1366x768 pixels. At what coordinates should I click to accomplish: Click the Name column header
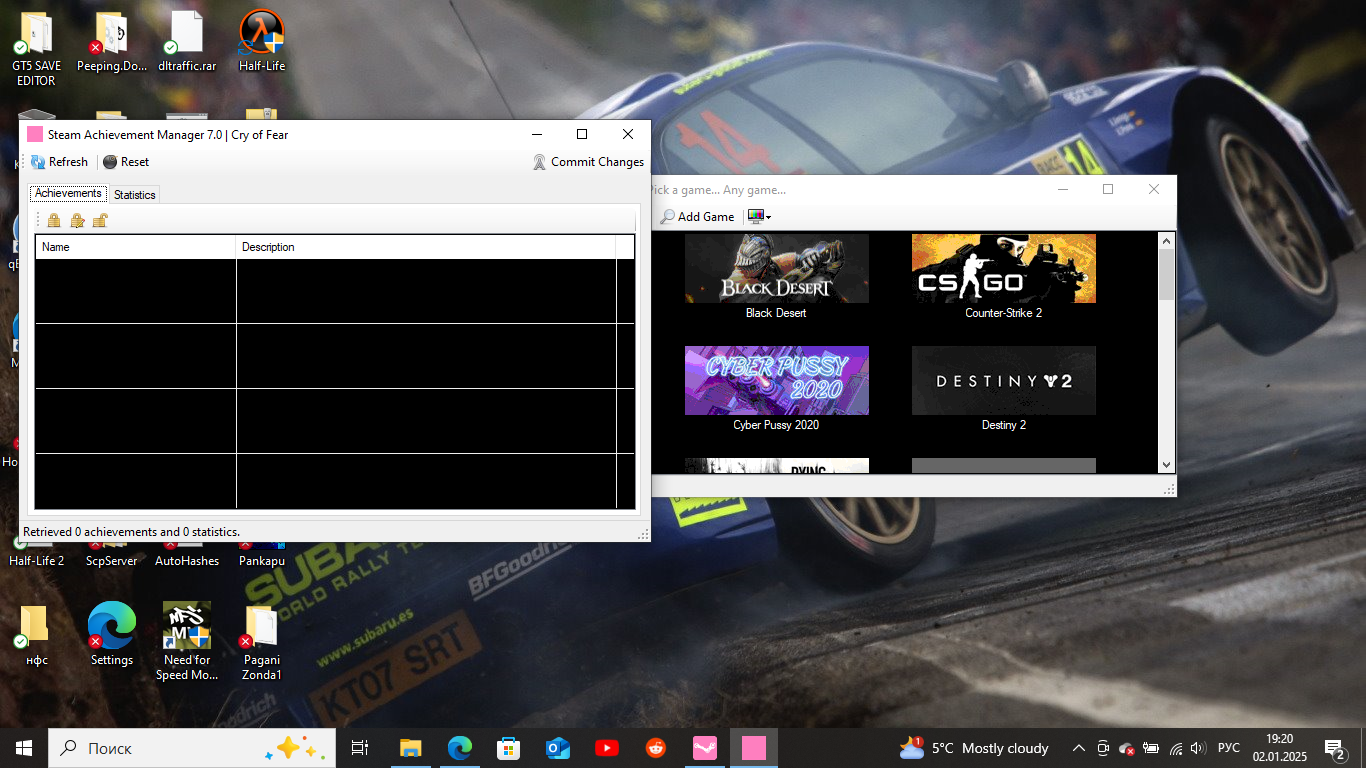click(135, 247)
